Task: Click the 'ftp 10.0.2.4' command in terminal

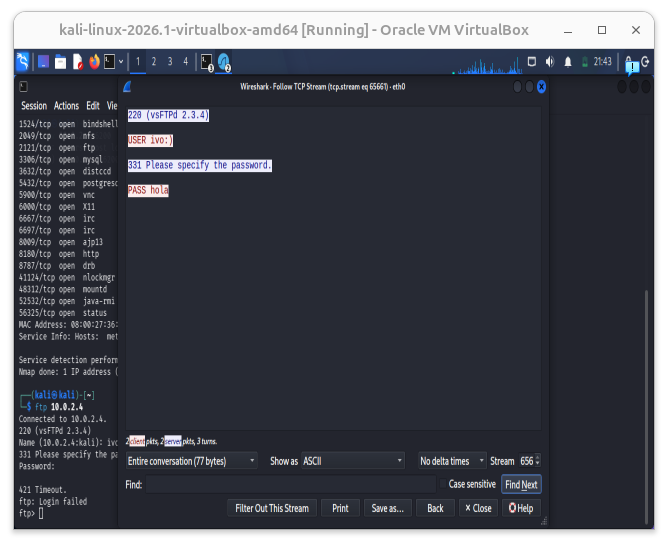Action: coord(59,407)
